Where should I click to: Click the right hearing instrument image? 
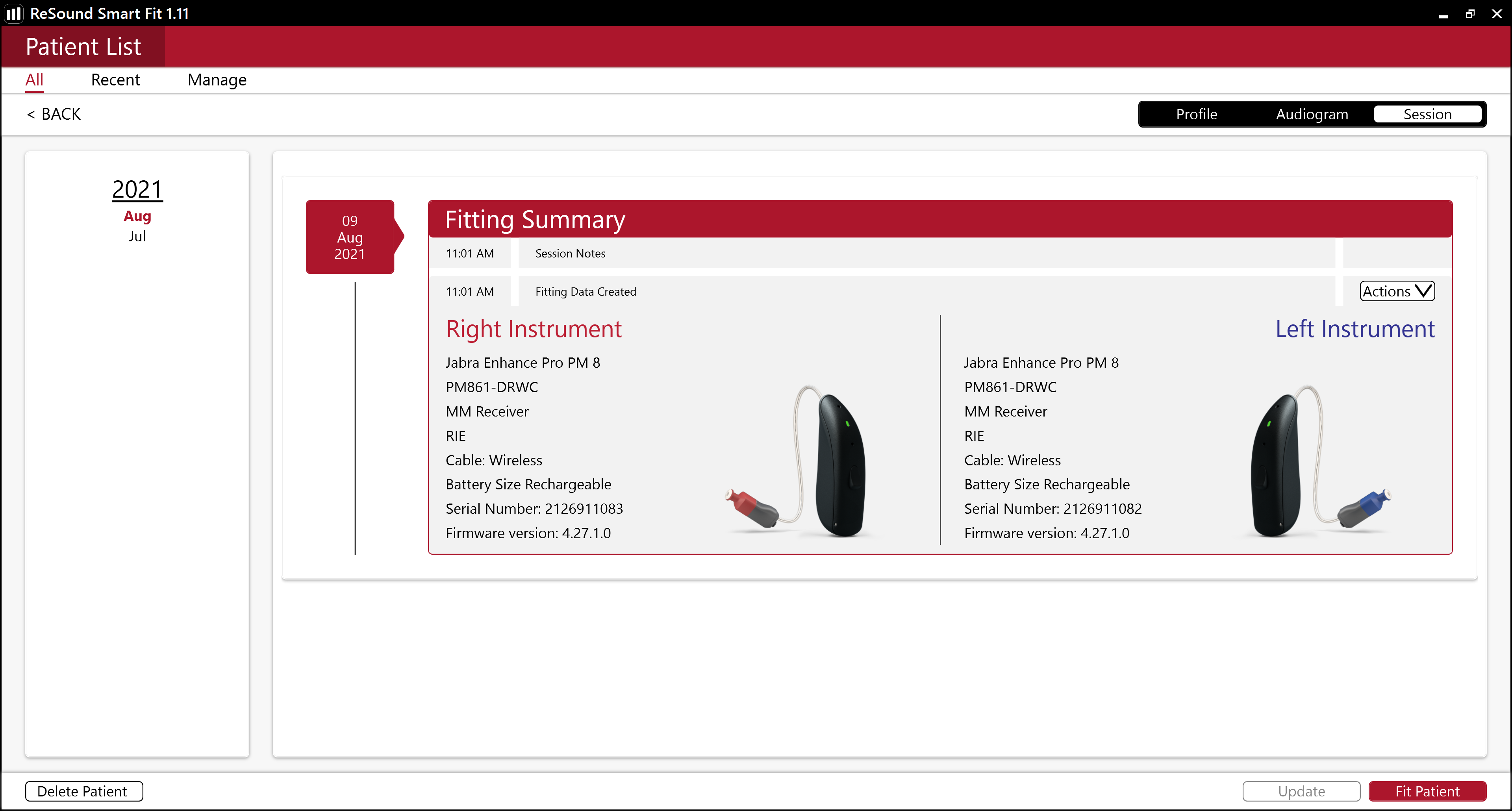coord(797,461)
